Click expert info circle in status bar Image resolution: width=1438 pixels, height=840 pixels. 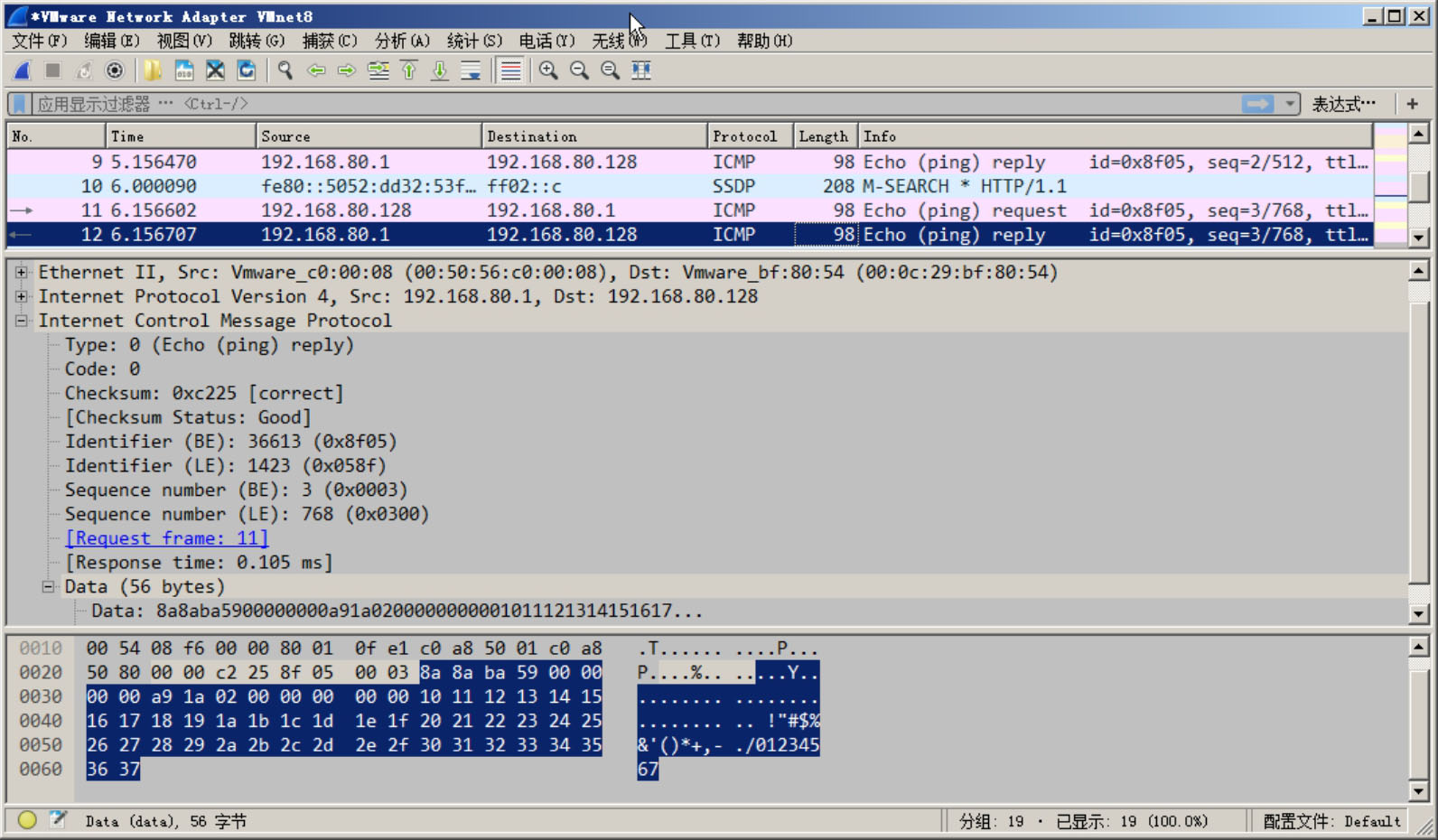pyautogui.click(x=27, y=820)
